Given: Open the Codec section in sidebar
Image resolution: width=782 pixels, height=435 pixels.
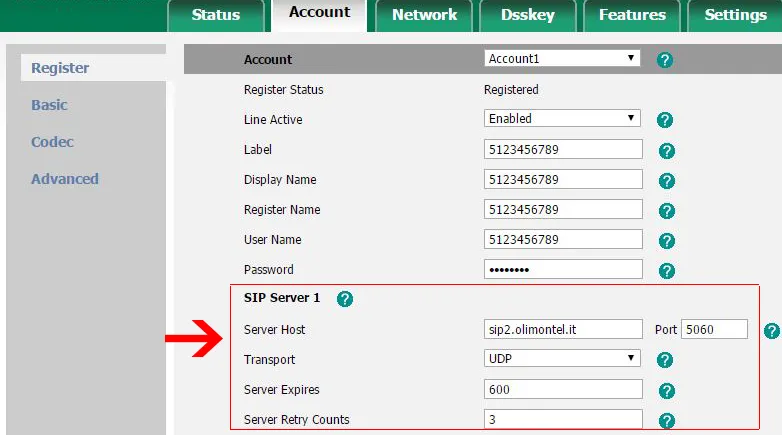Looking at the screenshot, I should click(x=53, y=142).
